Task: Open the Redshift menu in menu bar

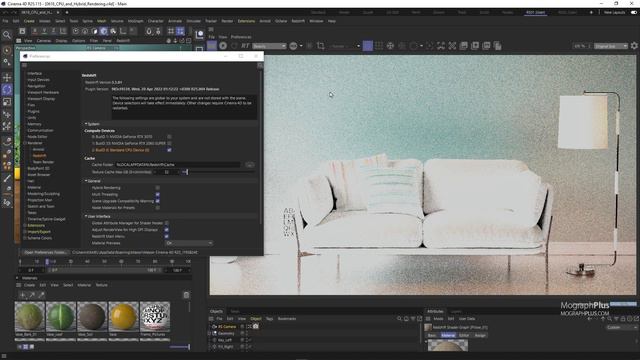Action: [298, 21]
